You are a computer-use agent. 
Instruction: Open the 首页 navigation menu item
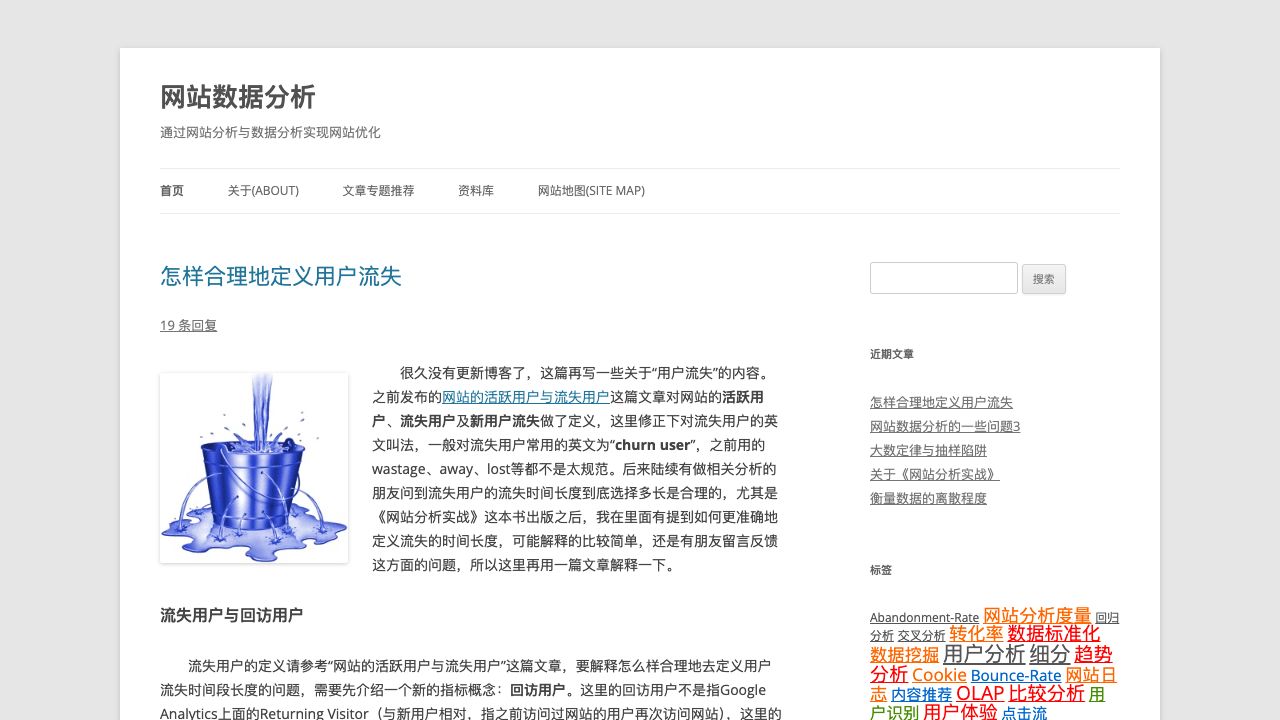[172, 191]
